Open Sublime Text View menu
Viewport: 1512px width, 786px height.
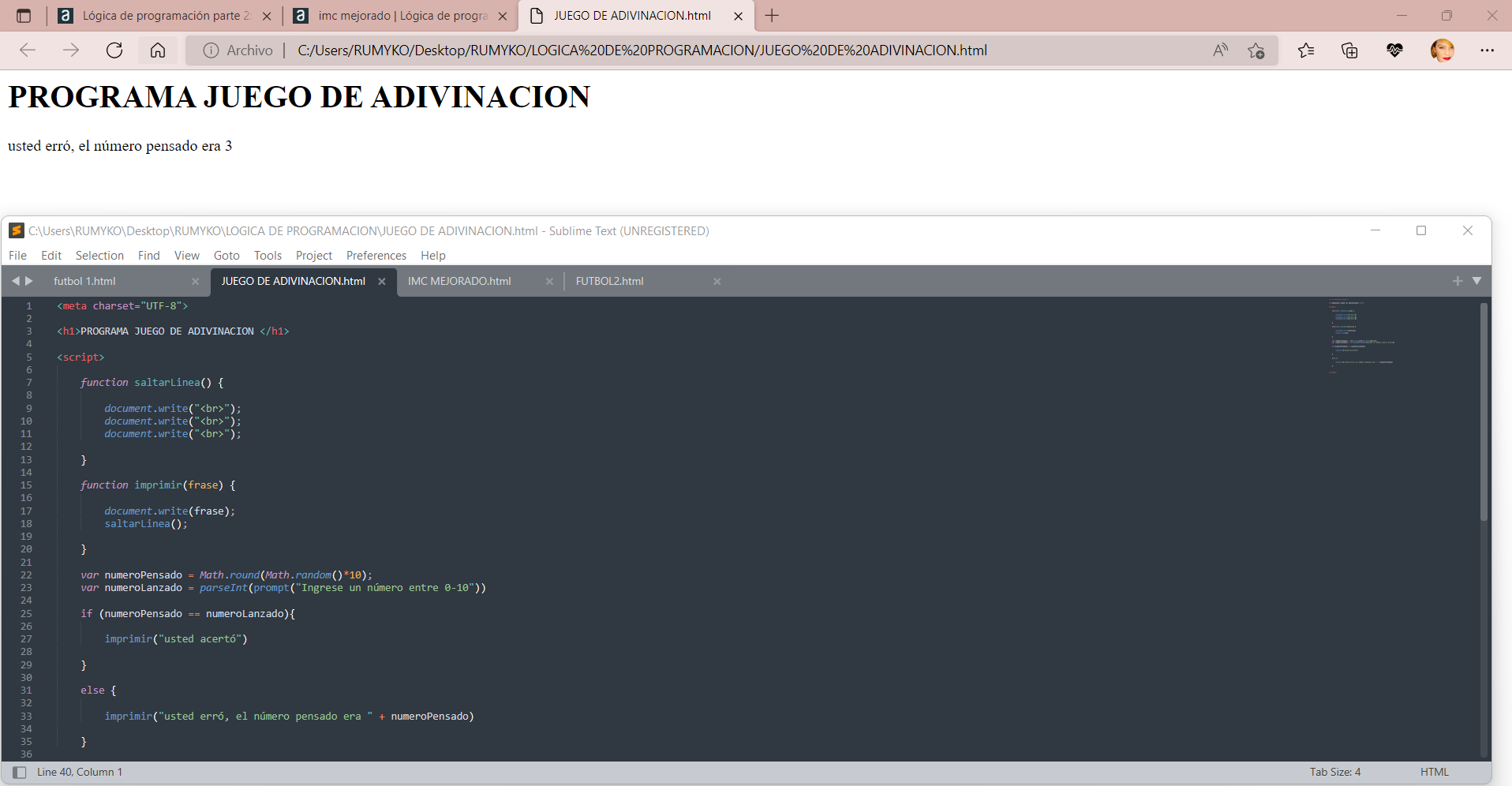point(187,255)
